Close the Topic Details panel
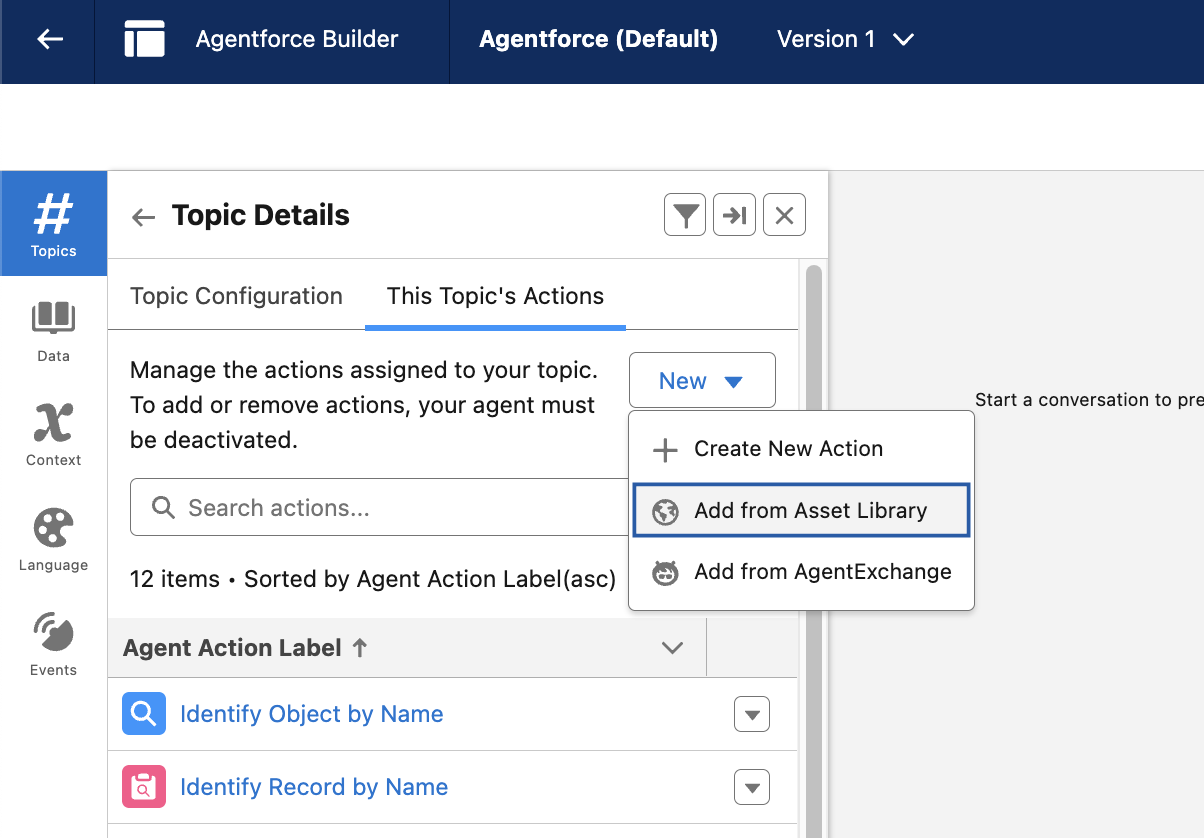 (784, 215)
